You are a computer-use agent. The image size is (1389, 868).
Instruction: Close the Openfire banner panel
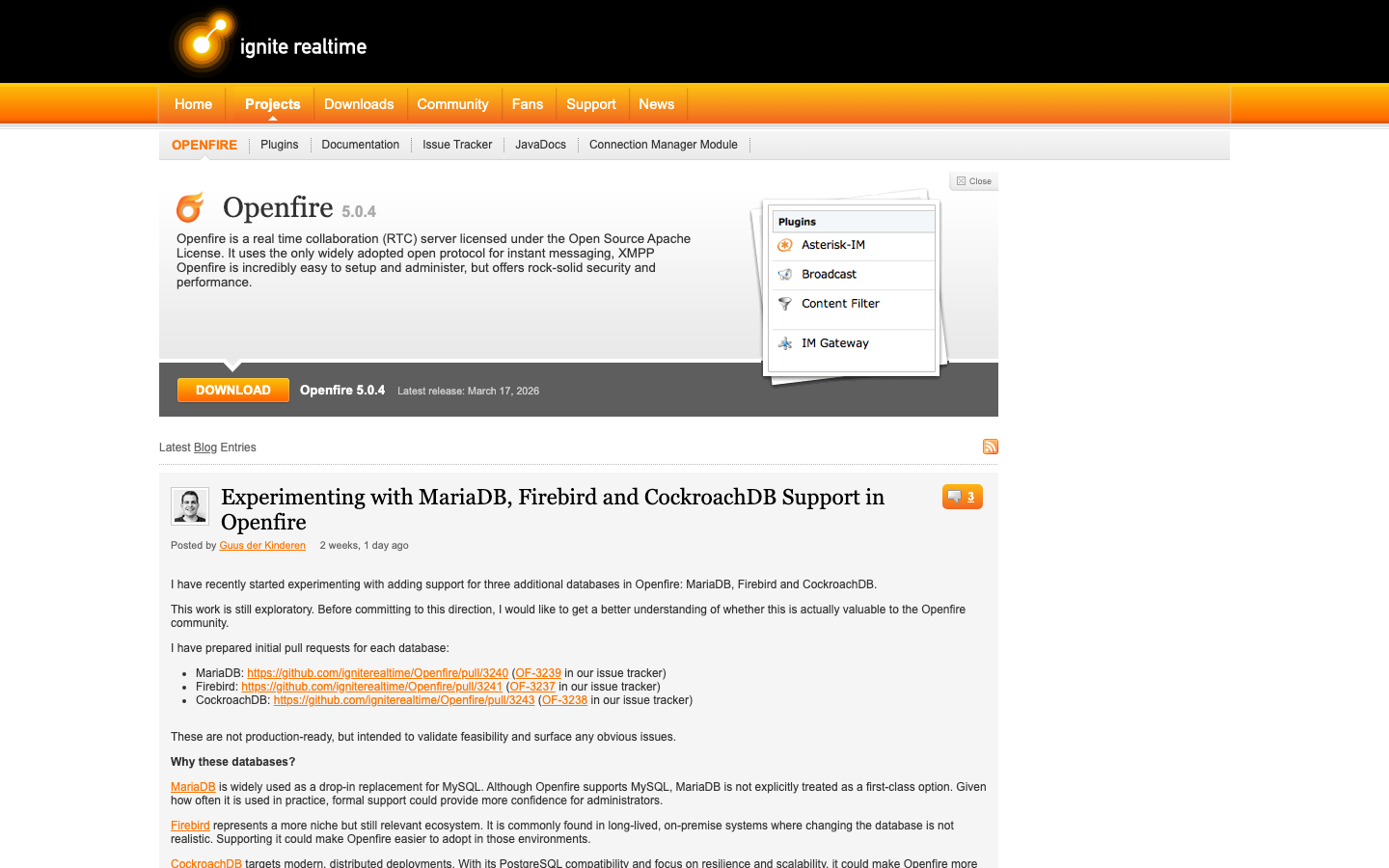click(x=973, y=181)
